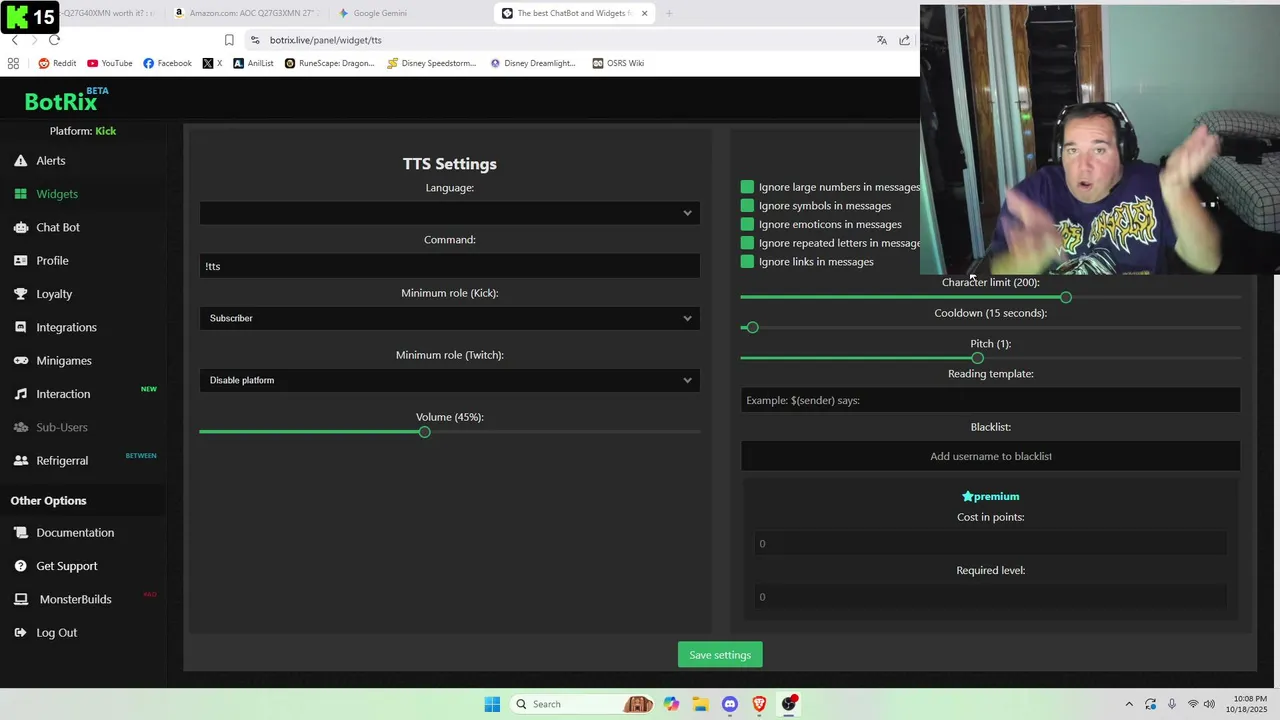Open the Language dropdown
The width and height of the screenshot is (1280, 720).
click(450, 213)
